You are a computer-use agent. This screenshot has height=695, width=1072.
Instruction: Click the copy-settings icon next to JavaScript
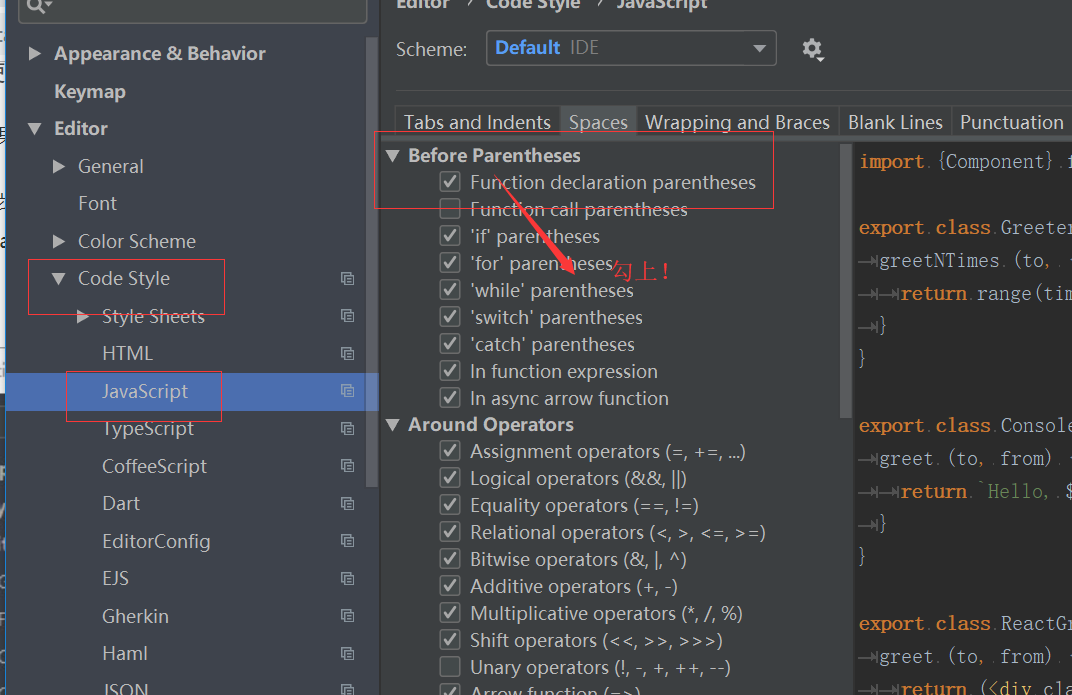(x=347, y=390)
